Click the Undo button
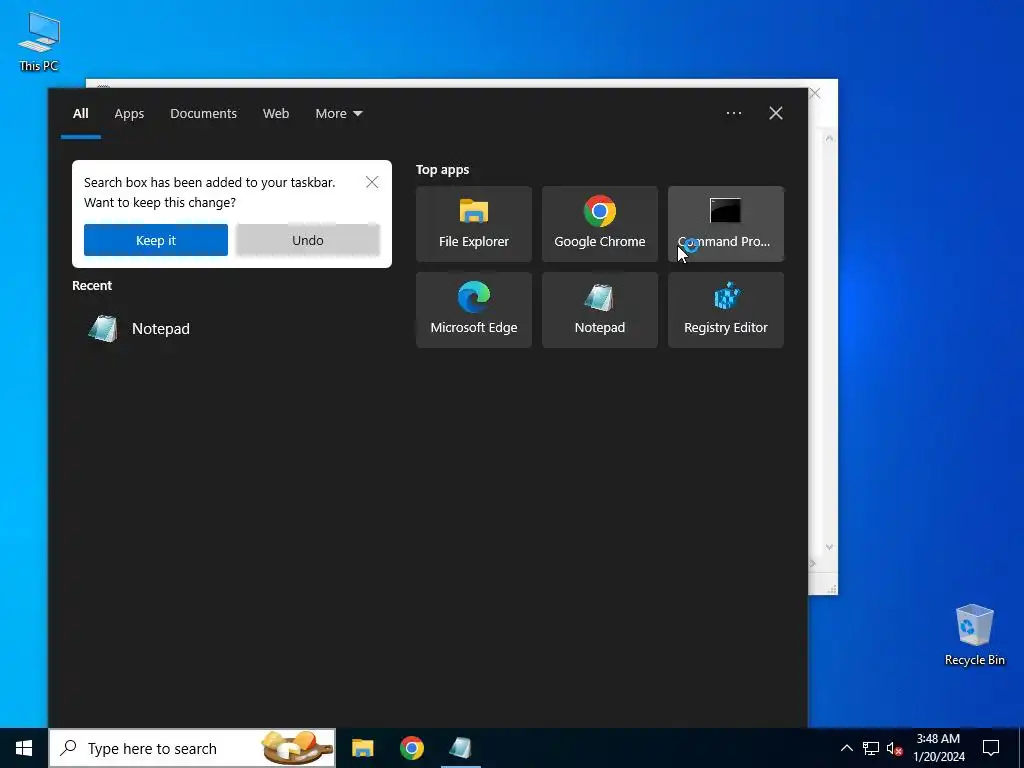This screenshot has width=1024, height=768. 308,240
